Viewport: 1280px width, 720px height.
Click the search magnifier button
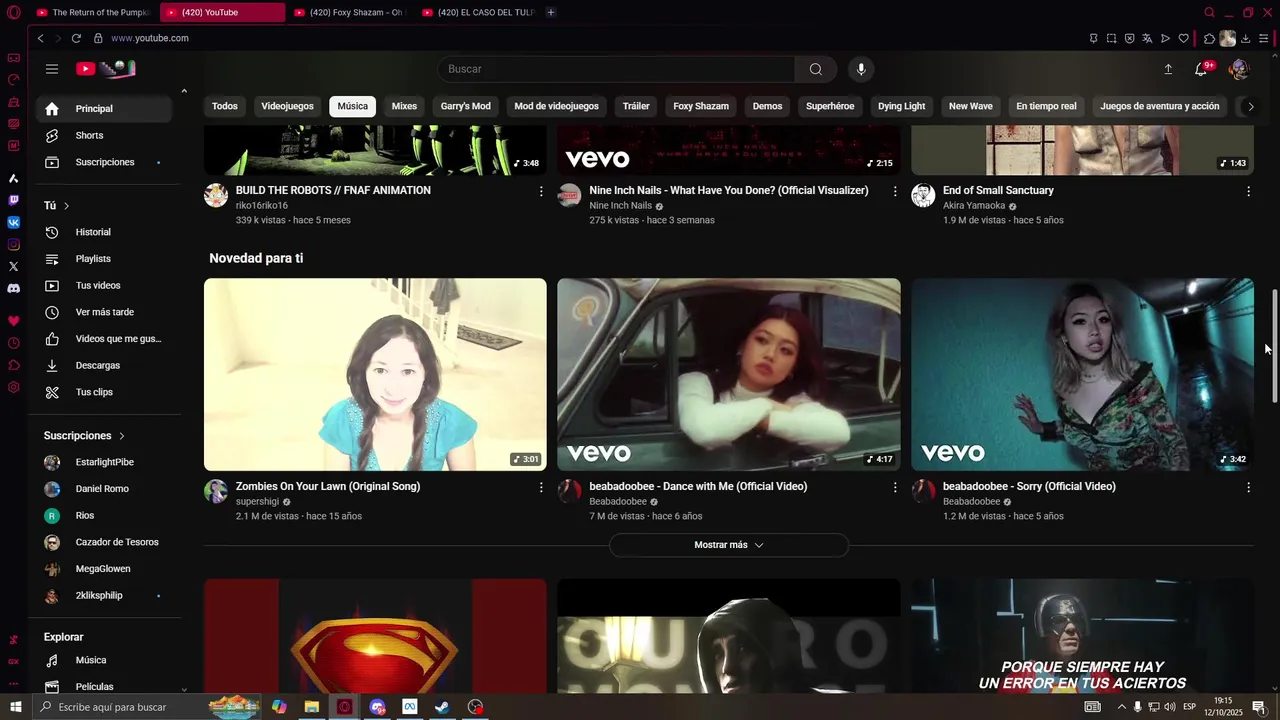pyautogui.click(x=816, y=69)
